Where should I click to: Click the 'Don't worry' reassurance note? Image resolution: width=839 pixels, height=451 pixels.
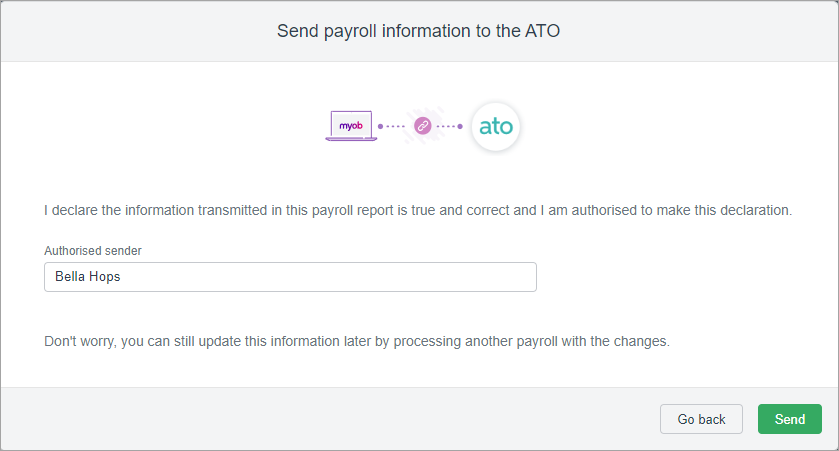pos(356,341)
